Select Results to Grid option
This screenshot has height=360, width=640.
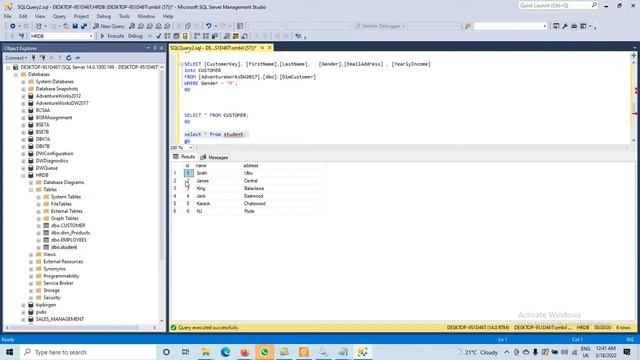click(x=236, y=36)
